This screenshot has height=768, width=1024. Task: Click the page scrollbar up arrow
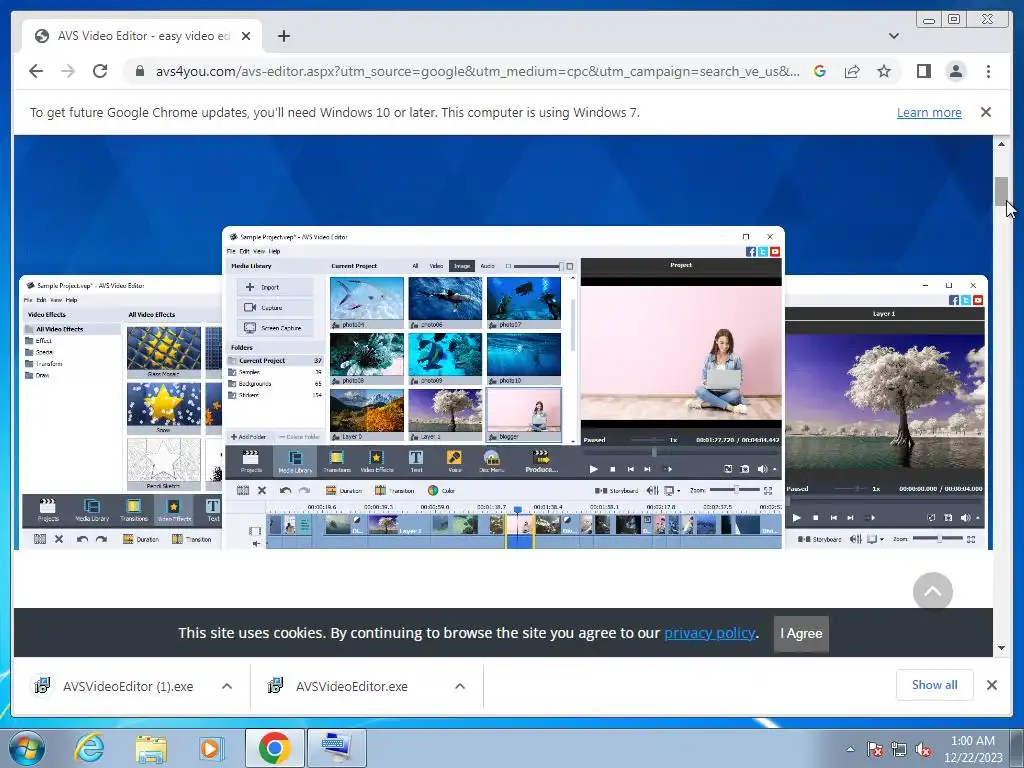tap(1001, 144)
